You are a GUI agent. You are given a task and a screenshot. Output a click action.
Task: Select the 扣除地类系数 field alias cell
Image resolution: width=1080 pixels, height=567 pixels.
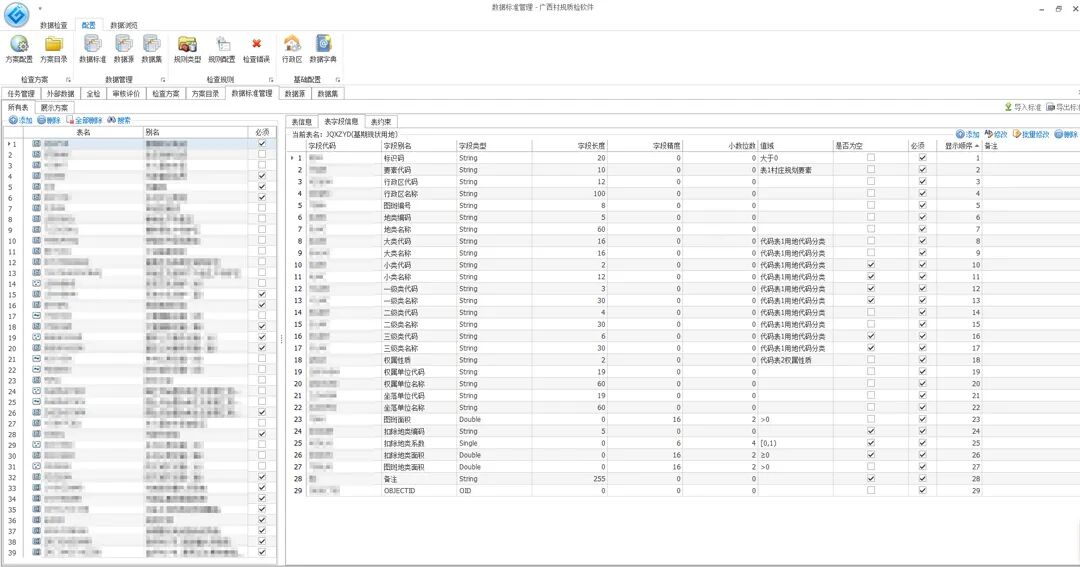[419, 443]
